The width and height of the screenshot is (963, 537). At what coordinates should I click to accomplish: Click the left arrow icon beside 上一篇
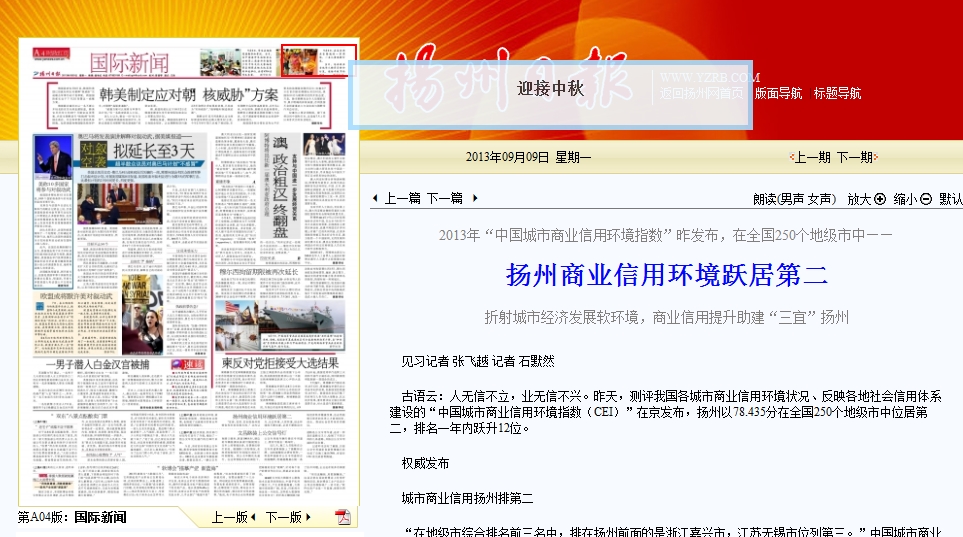pyautogui.click(x=375, y=198)
